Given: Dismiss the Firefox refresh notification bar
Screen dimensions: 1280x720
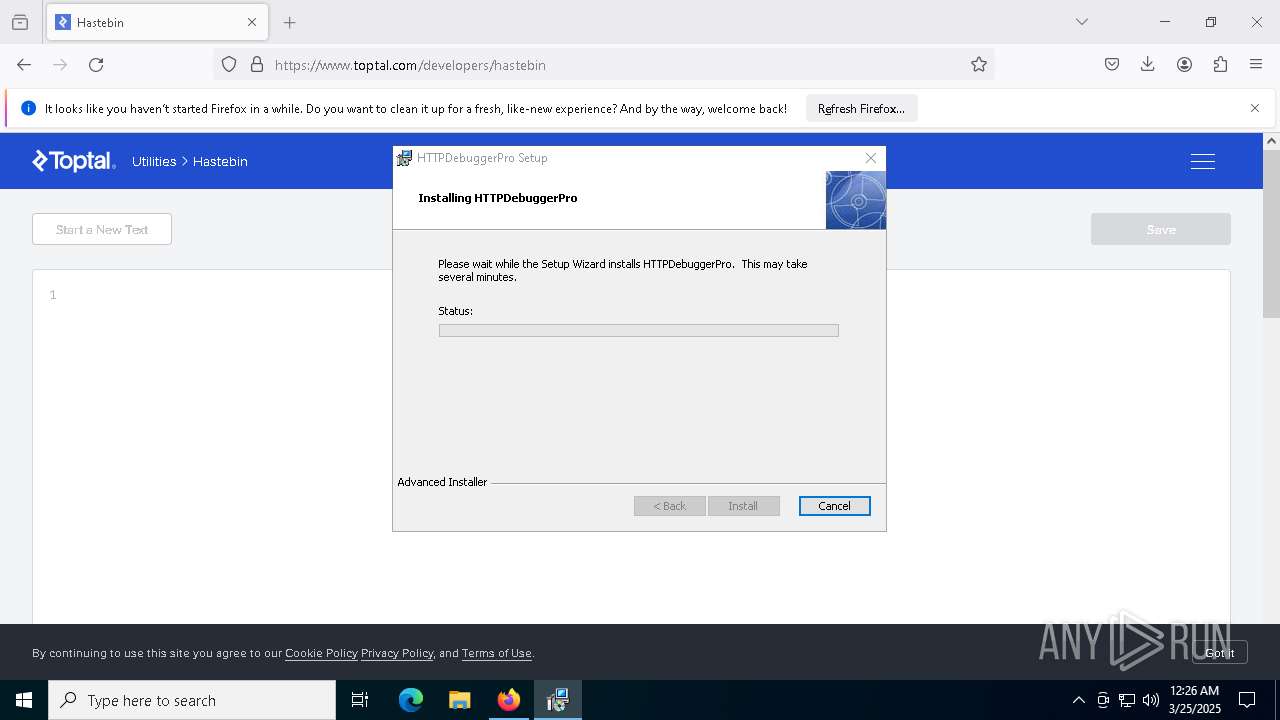Looking at the screenshot, I should [1255, 108].
